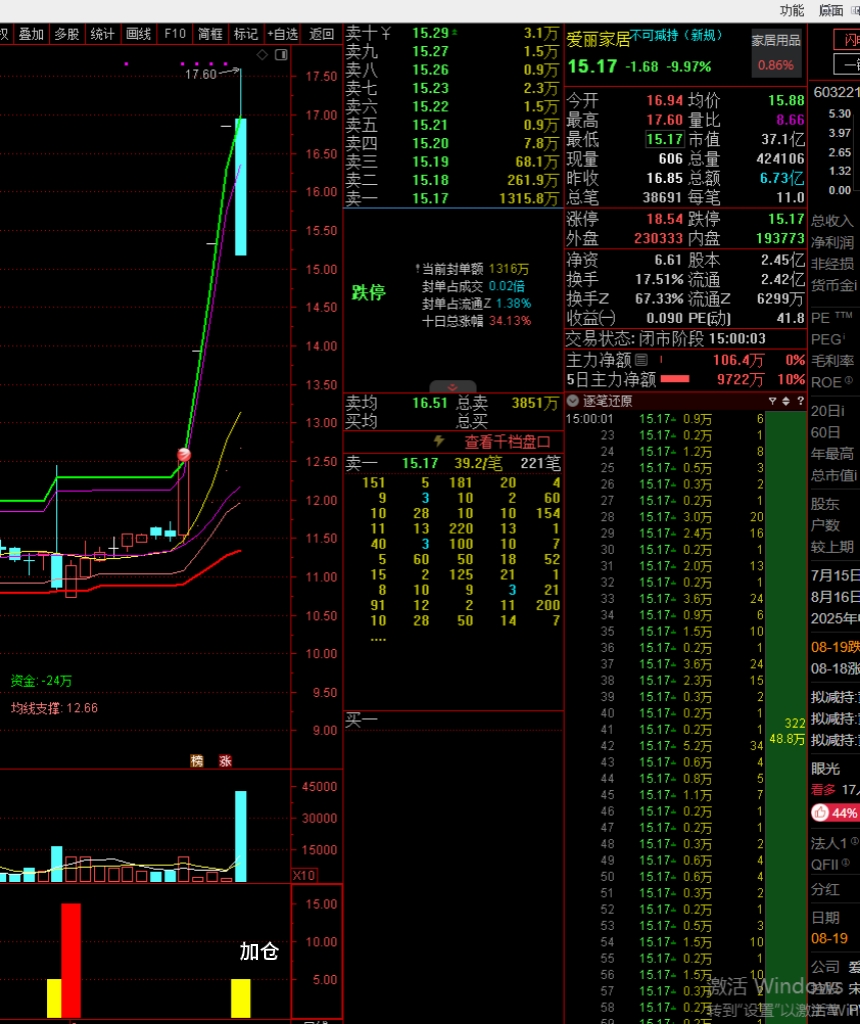Viewport: 860px width, 1024px height.
Task: Click the filter icon in 逐笔还原 header
Action: 772,401
